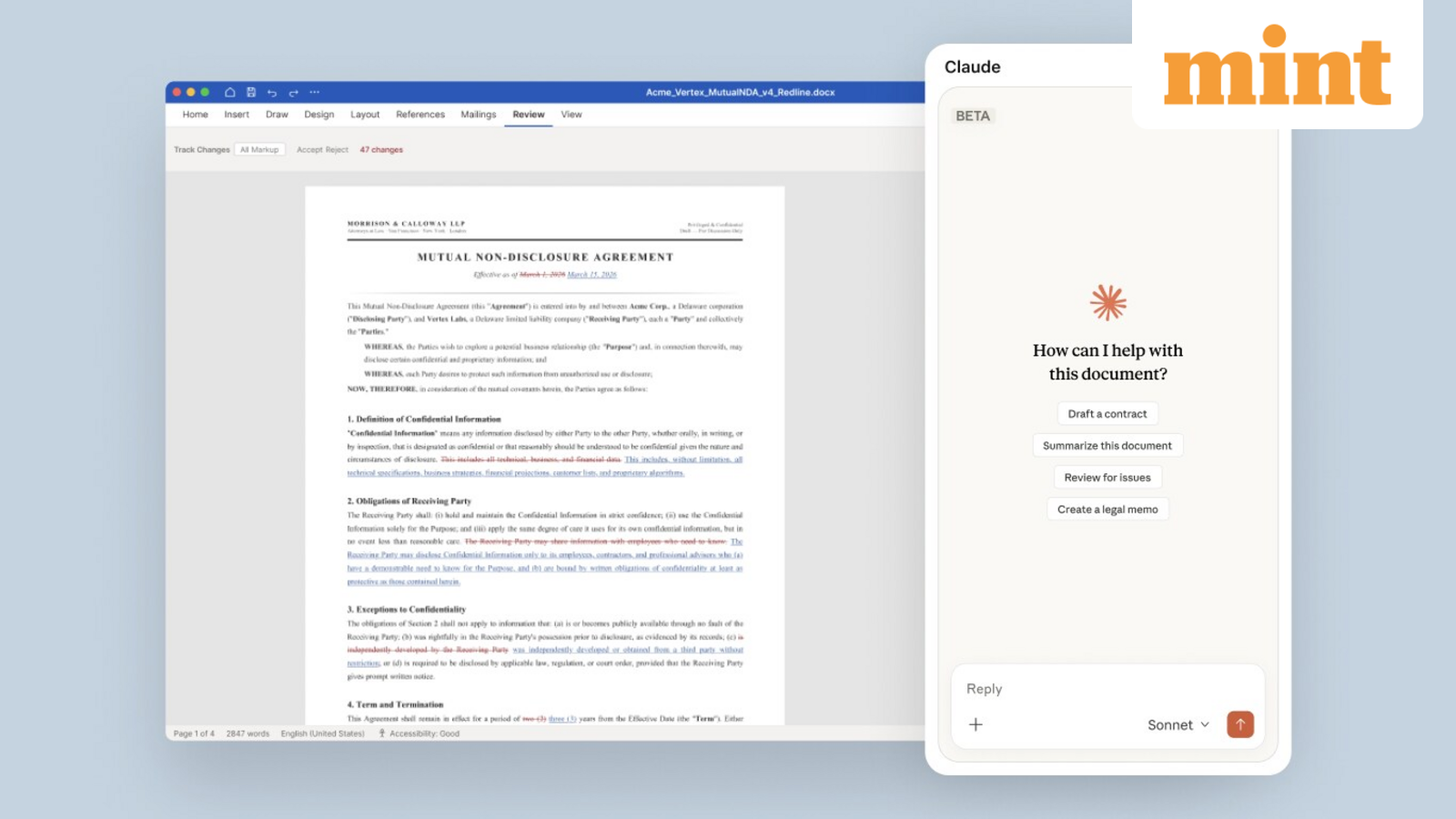Click the plus icon to attach content
Screen dimensions: 1456x819
click(x=976, y=724)
